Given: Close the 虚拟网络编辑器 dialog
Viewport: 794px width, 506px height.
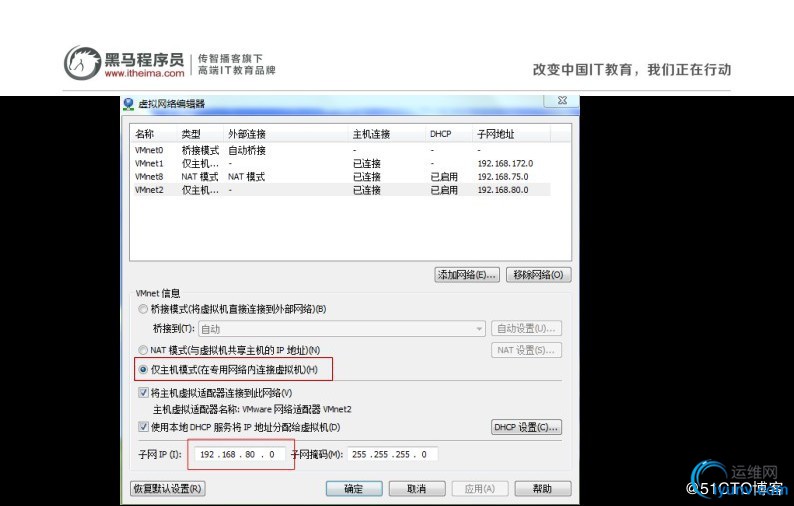Looking at the screenshot, I should [x=562, y=100].
